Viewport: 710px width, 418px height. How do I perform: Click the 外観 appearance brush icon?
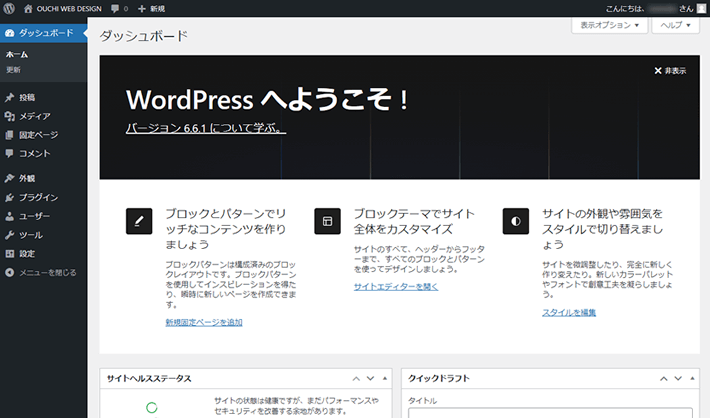coord(10,178)
